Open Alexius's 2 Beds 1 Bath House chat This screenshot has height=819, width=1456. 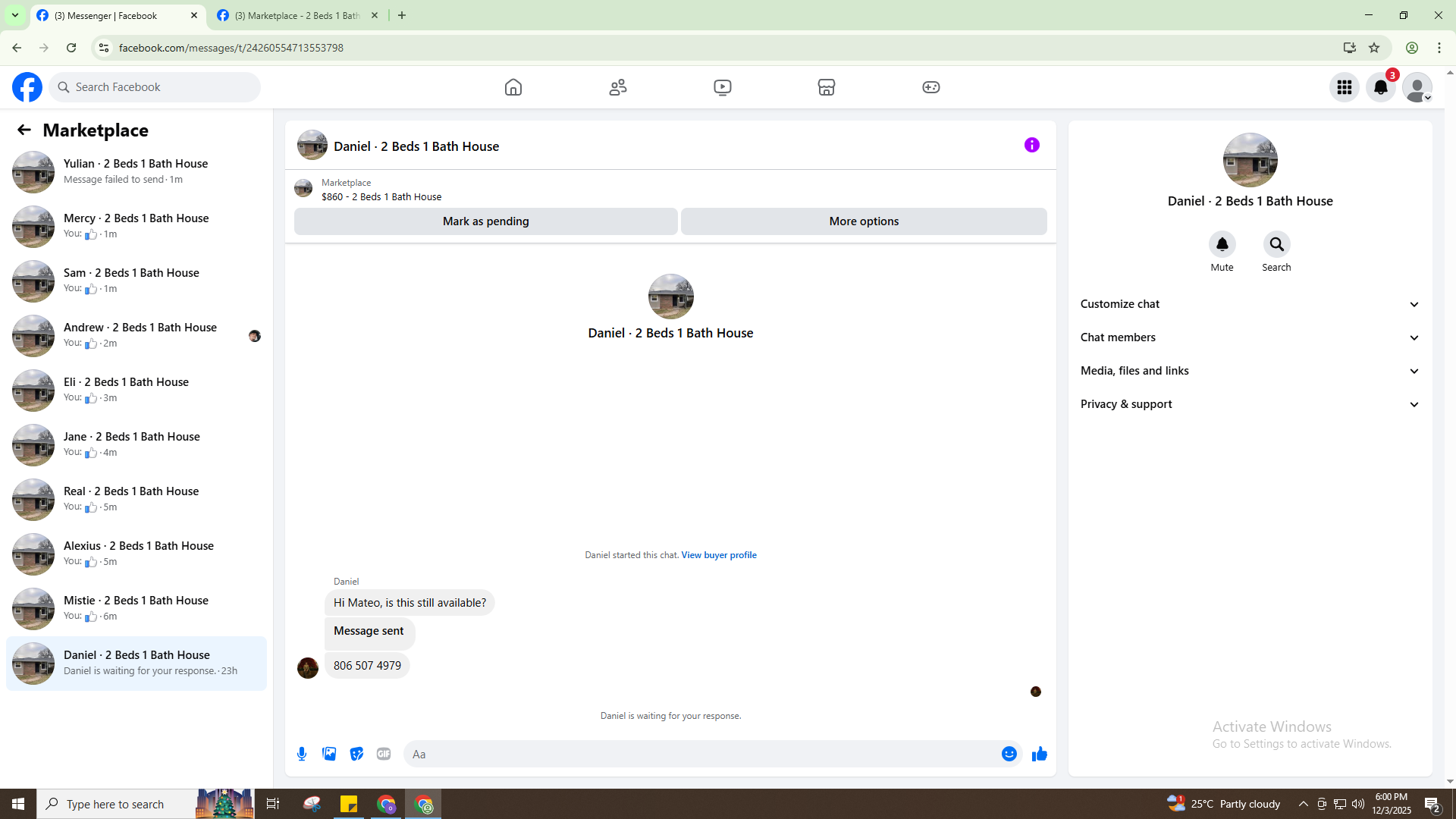pos(136,554)
